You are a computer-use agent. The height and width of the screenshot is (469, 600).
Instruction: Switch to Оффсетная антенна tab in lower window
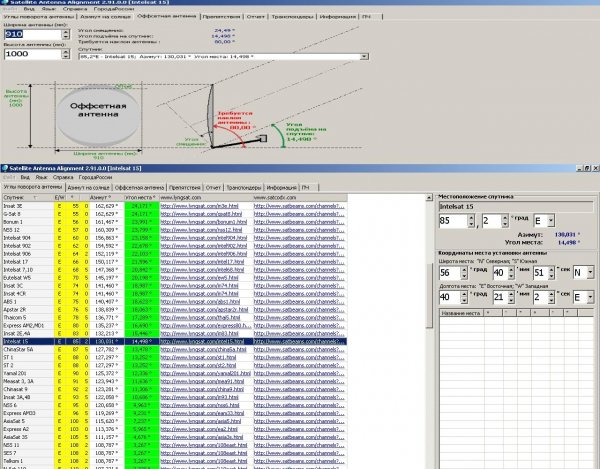pyautogui.click(x=139, y=188)
